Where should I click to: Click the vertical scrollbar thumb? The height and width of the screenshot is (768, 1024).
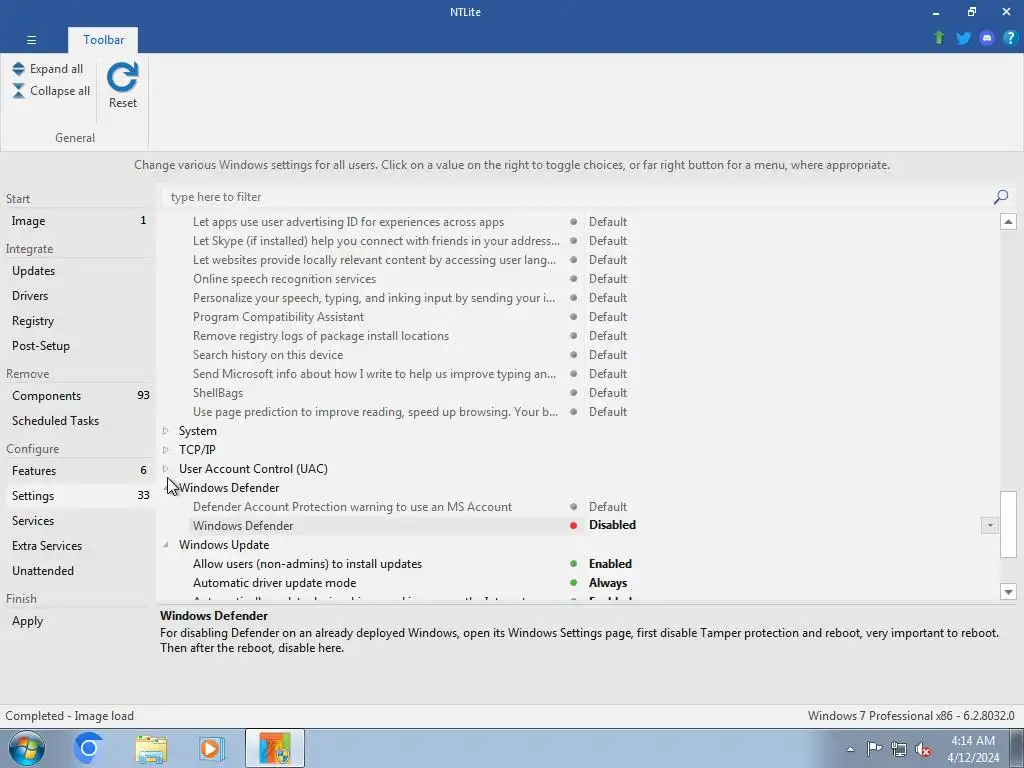coord(1008,524)
